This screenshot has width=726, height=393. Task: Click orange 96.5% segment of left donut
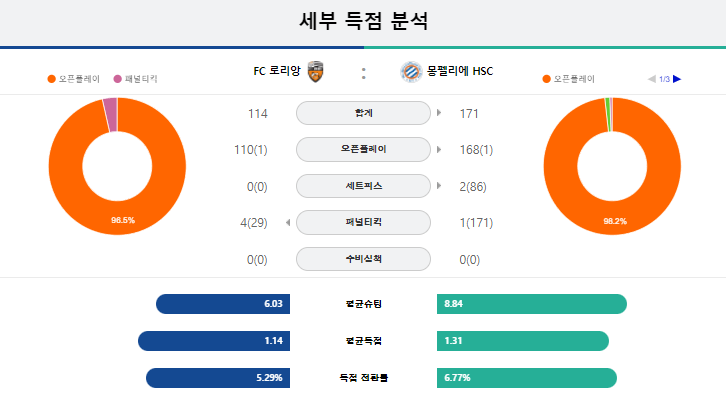point(123,218)
